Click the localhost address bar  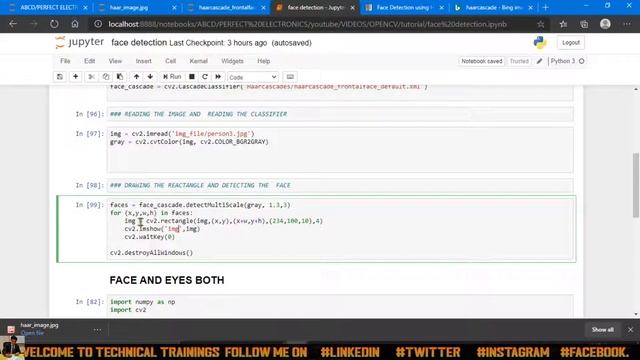pyautogui.click(x=307, y=24)
